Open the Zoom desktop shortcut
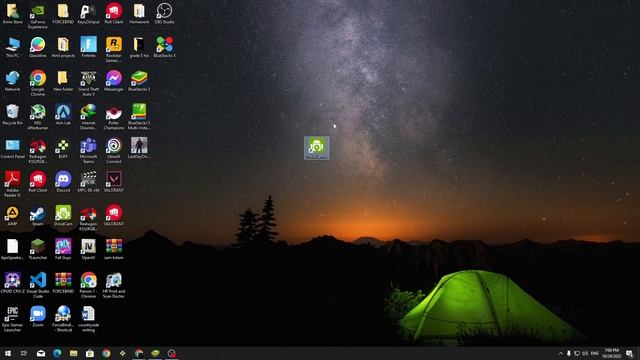This screenshot has height=360, width=640. [x=38, y=316]
